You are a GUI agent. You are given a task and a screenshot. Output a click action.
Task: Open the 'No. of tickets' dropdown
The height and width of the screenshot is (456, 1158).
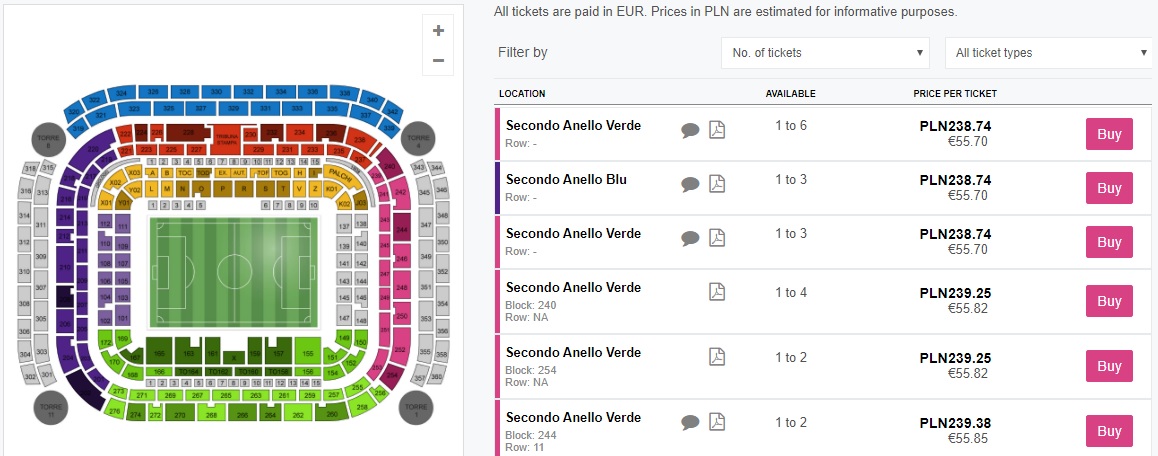pos(826,53)
